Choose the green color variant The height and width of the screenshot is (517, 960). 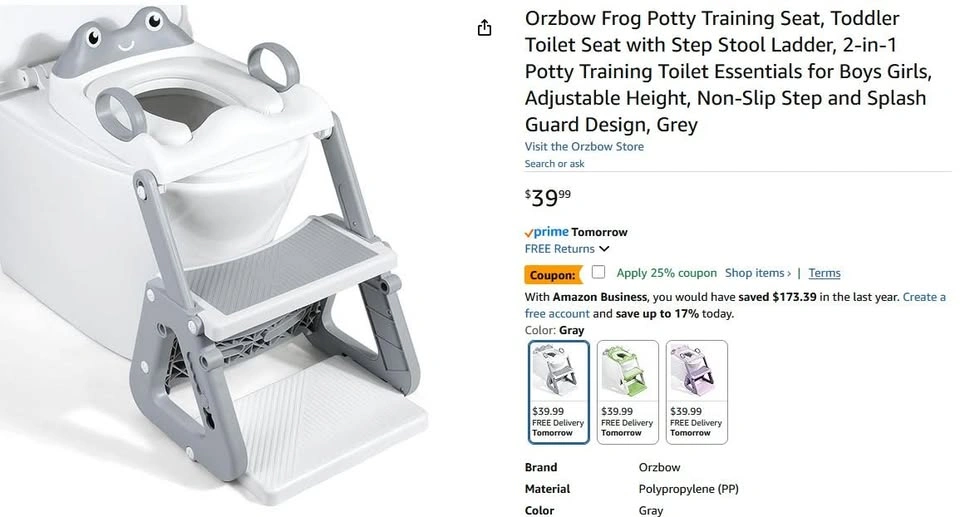point(627,392)
